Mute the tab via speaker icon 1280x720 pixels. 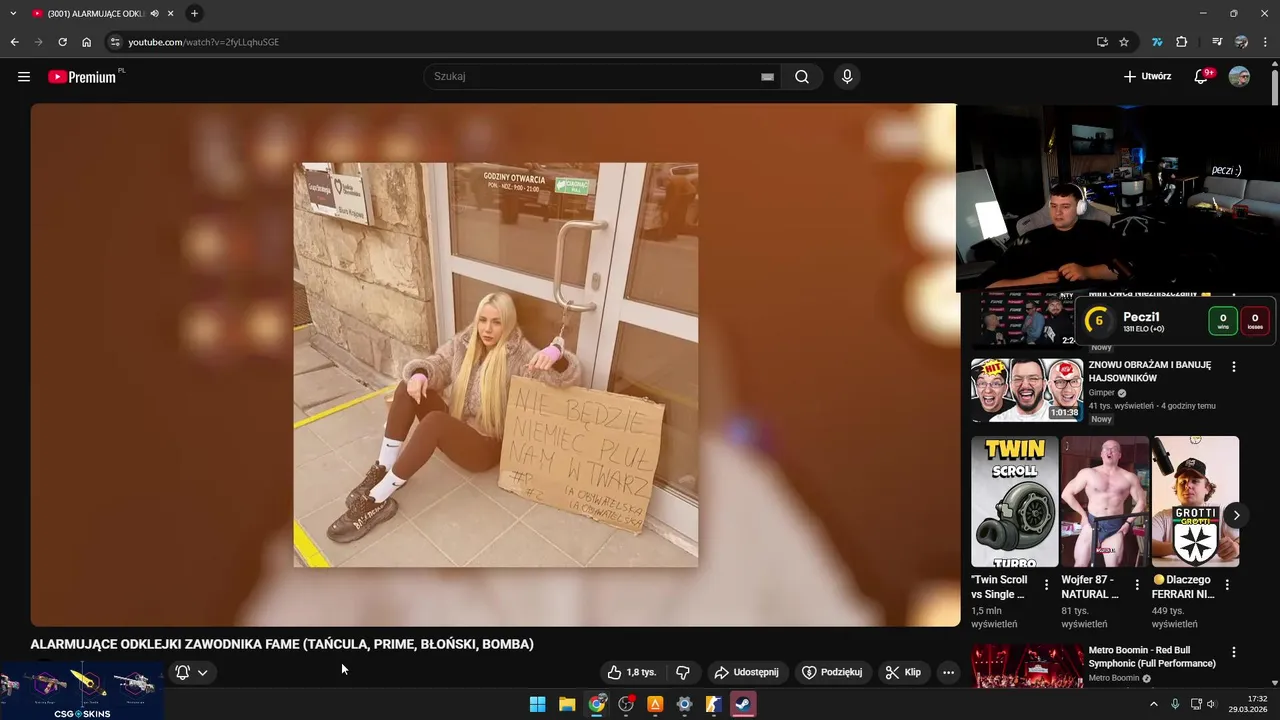point(155,13)
